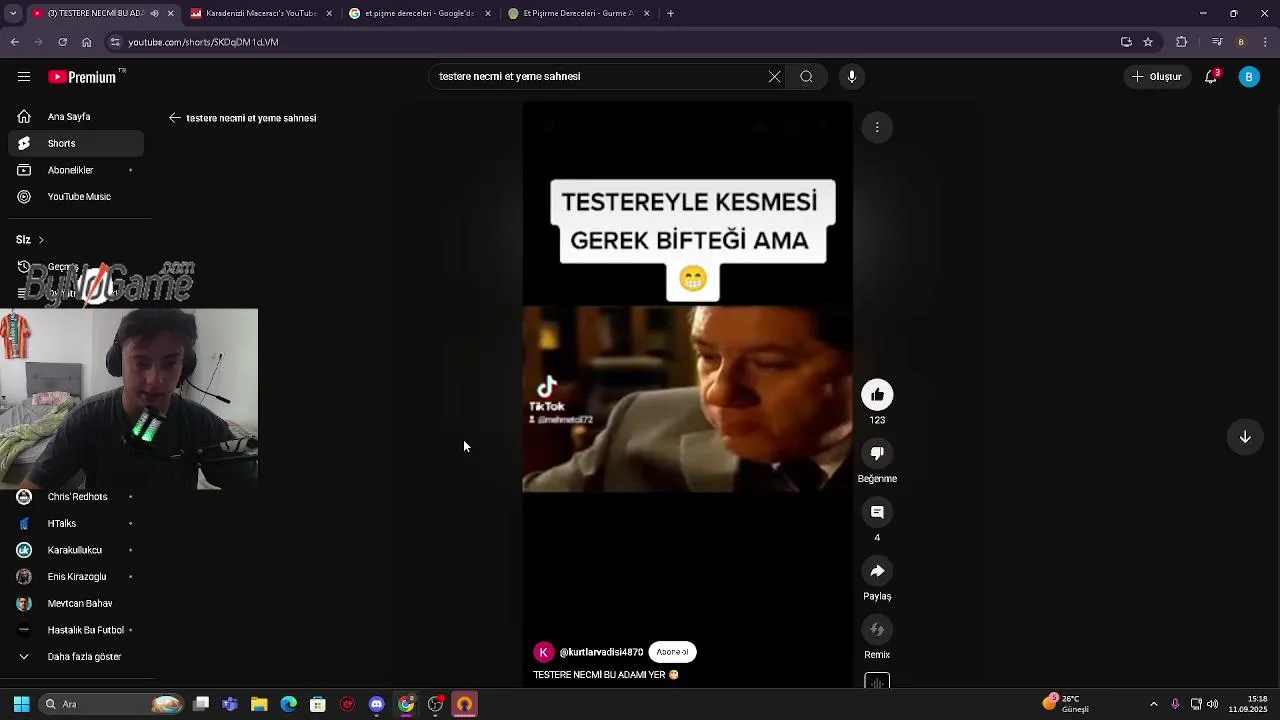This screenshot has height=720, width=1280.
Task: Like the Short with thumbs up
Action: 877,395
